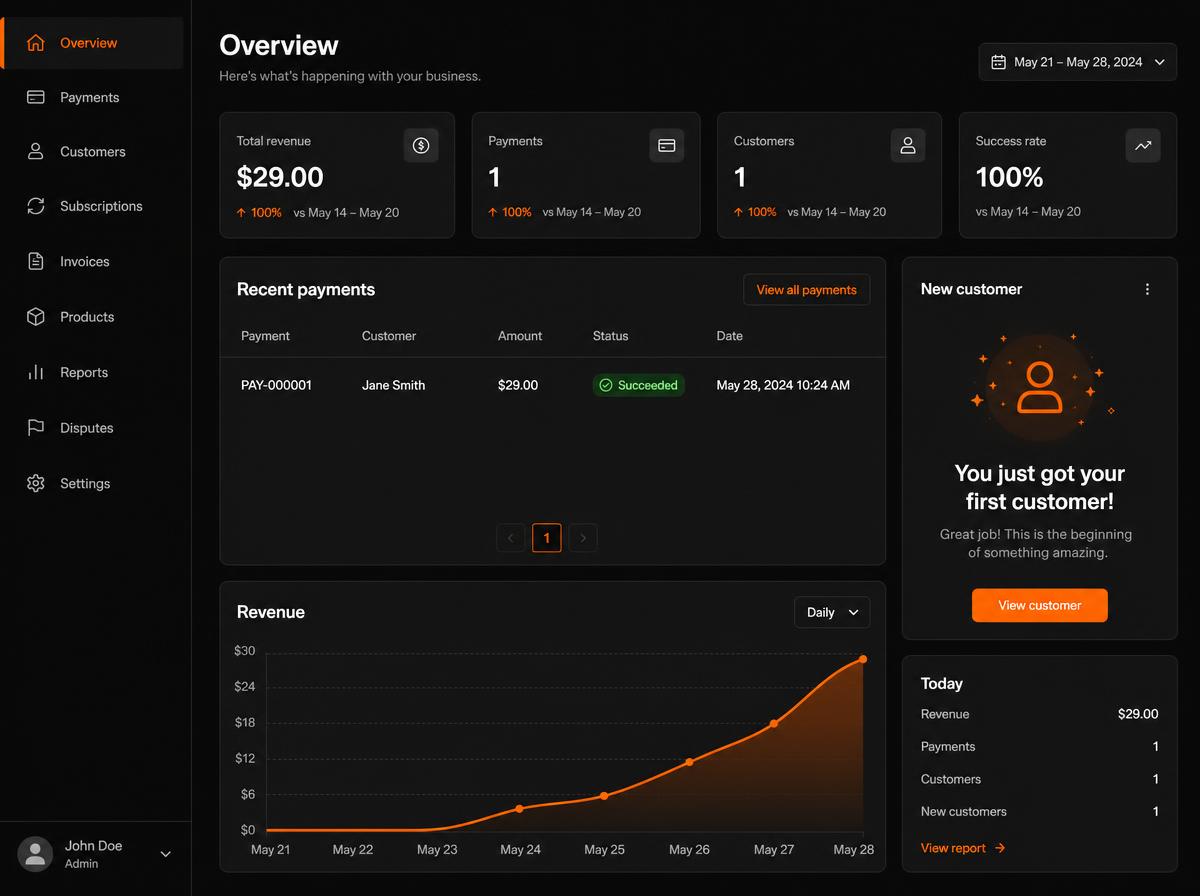Click the Payments card icon in sidebar

[36, 97]
